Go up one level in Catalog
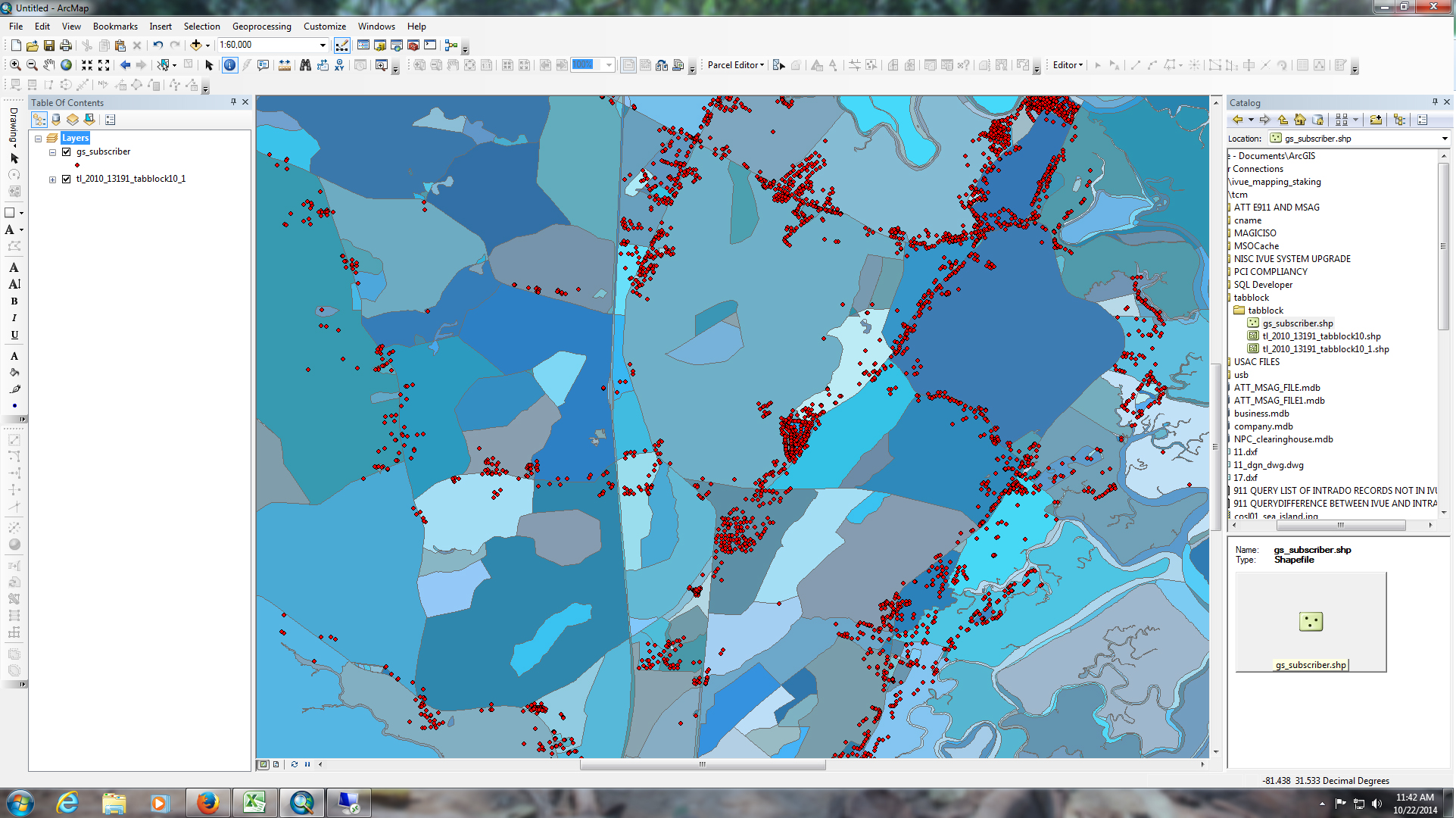The height and width of the screenshot is (818, 1456). point(1283,120)
